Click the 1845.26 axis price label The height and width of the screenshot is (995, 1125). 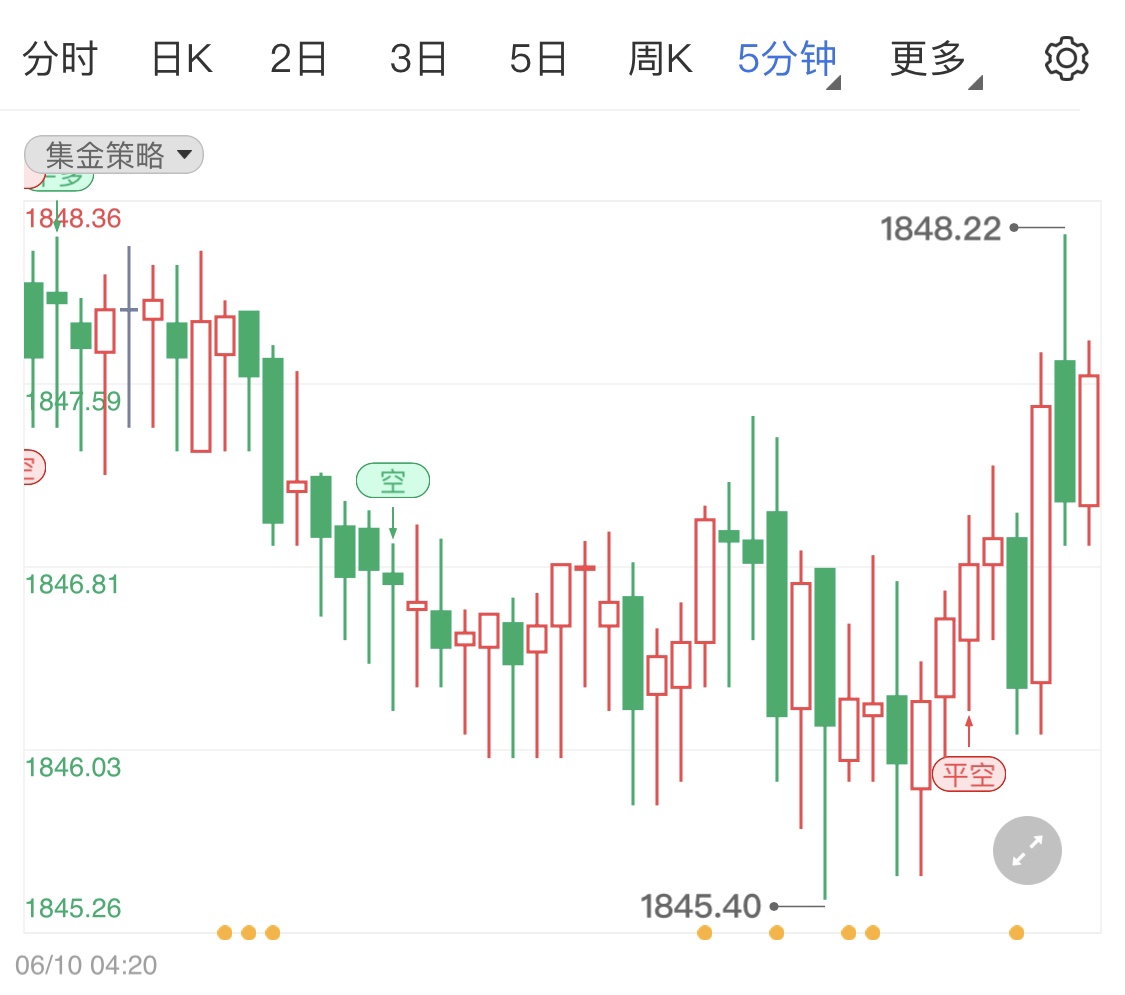click(x=73, y=908)
